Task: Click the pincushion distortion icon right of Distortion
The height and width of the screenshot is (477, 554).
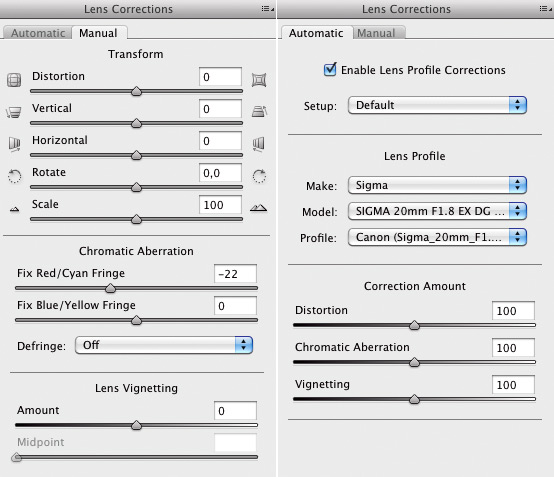Action: 259,80
